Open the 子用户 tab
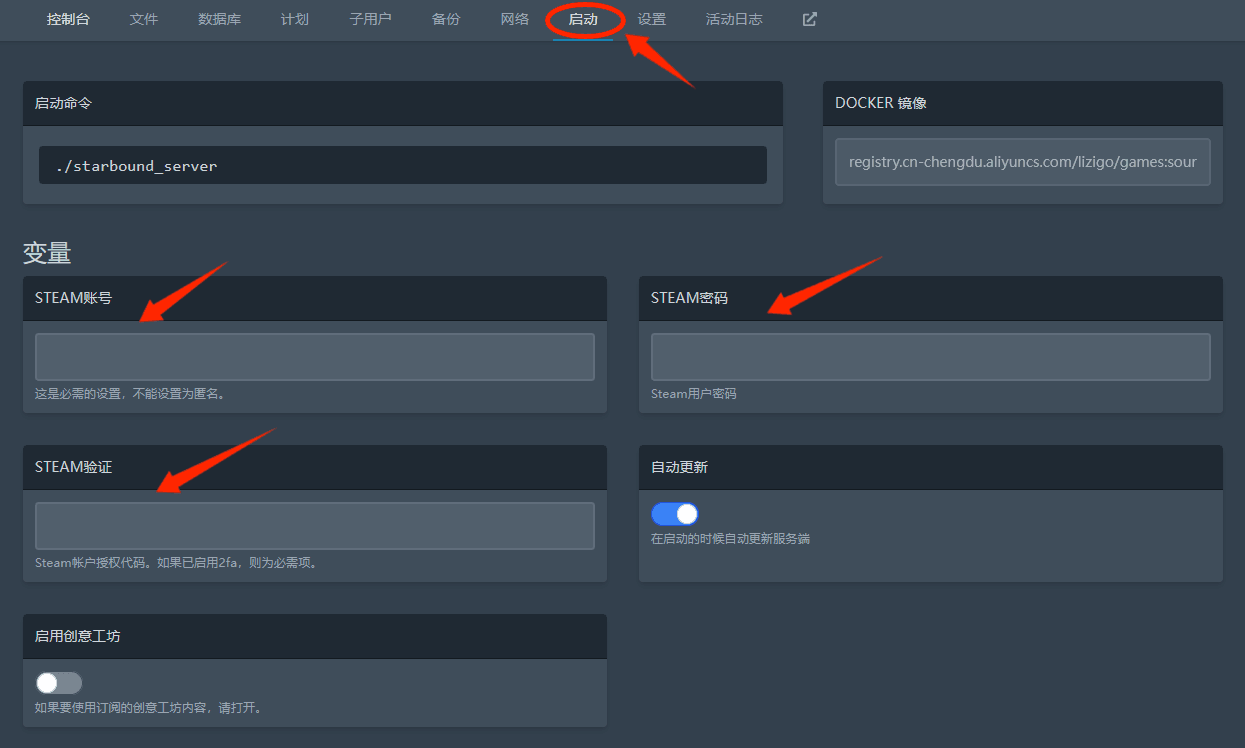 371,19
